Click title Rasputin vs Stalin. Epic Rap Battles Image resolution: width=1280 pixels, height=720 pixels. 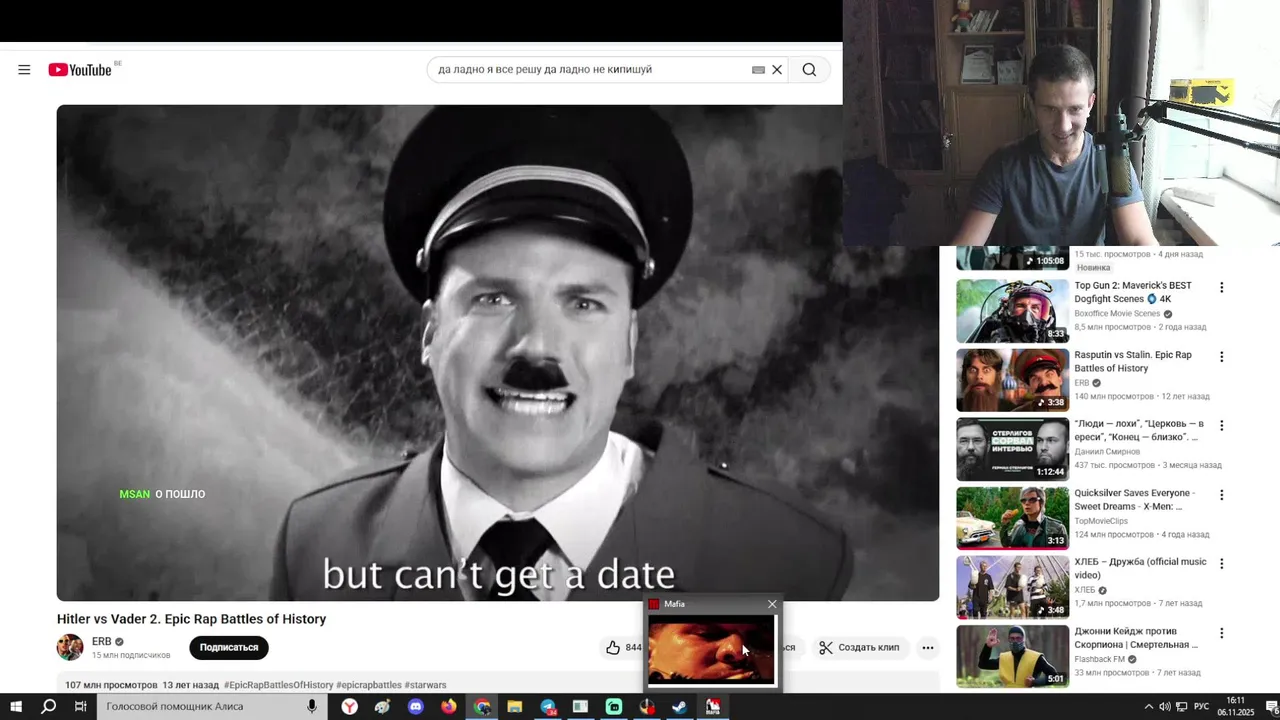point(1133,361)
